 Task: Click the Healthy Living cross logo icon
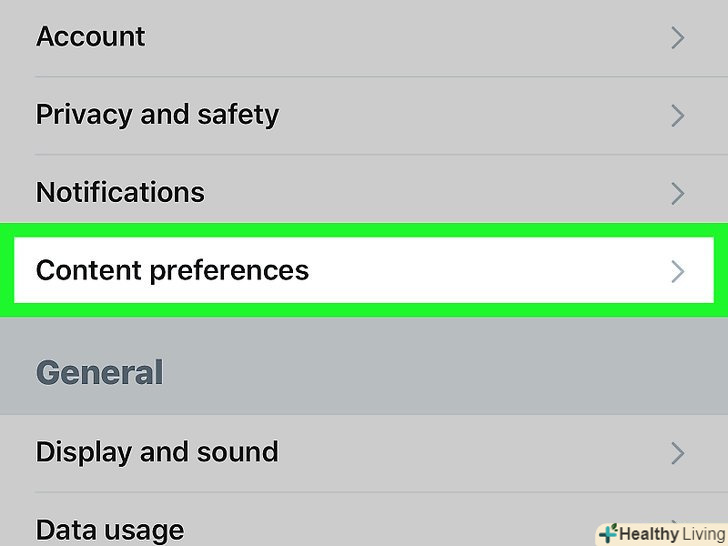pyautogui.click(x=607, y=534)
